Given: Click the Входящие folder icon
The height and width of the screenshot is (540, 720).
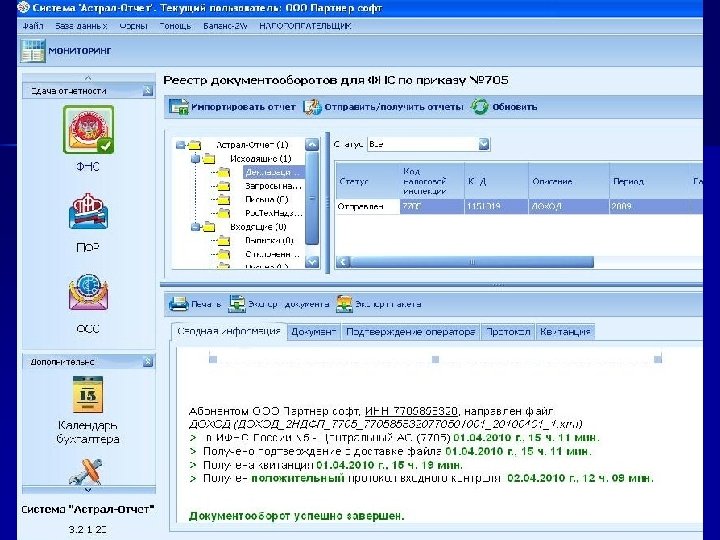Looking at the screenshot, I should coord(209,227).
